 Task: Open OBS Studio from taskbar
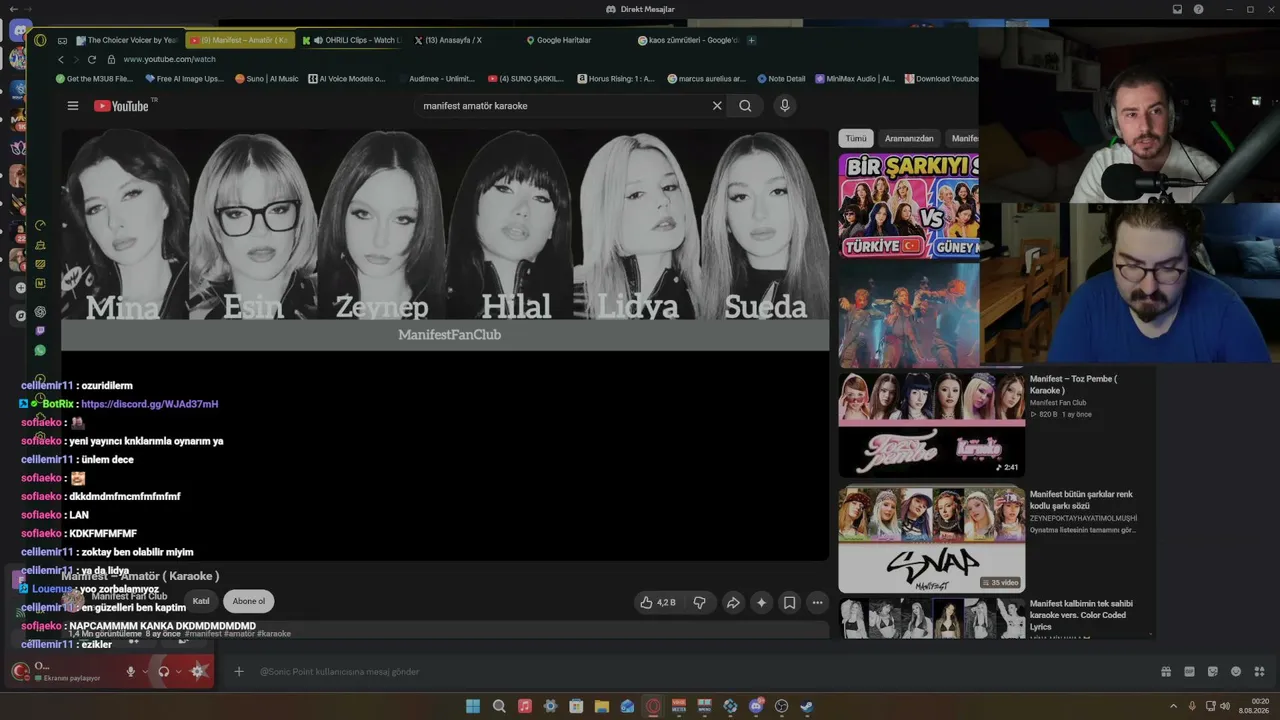point(781,706)
